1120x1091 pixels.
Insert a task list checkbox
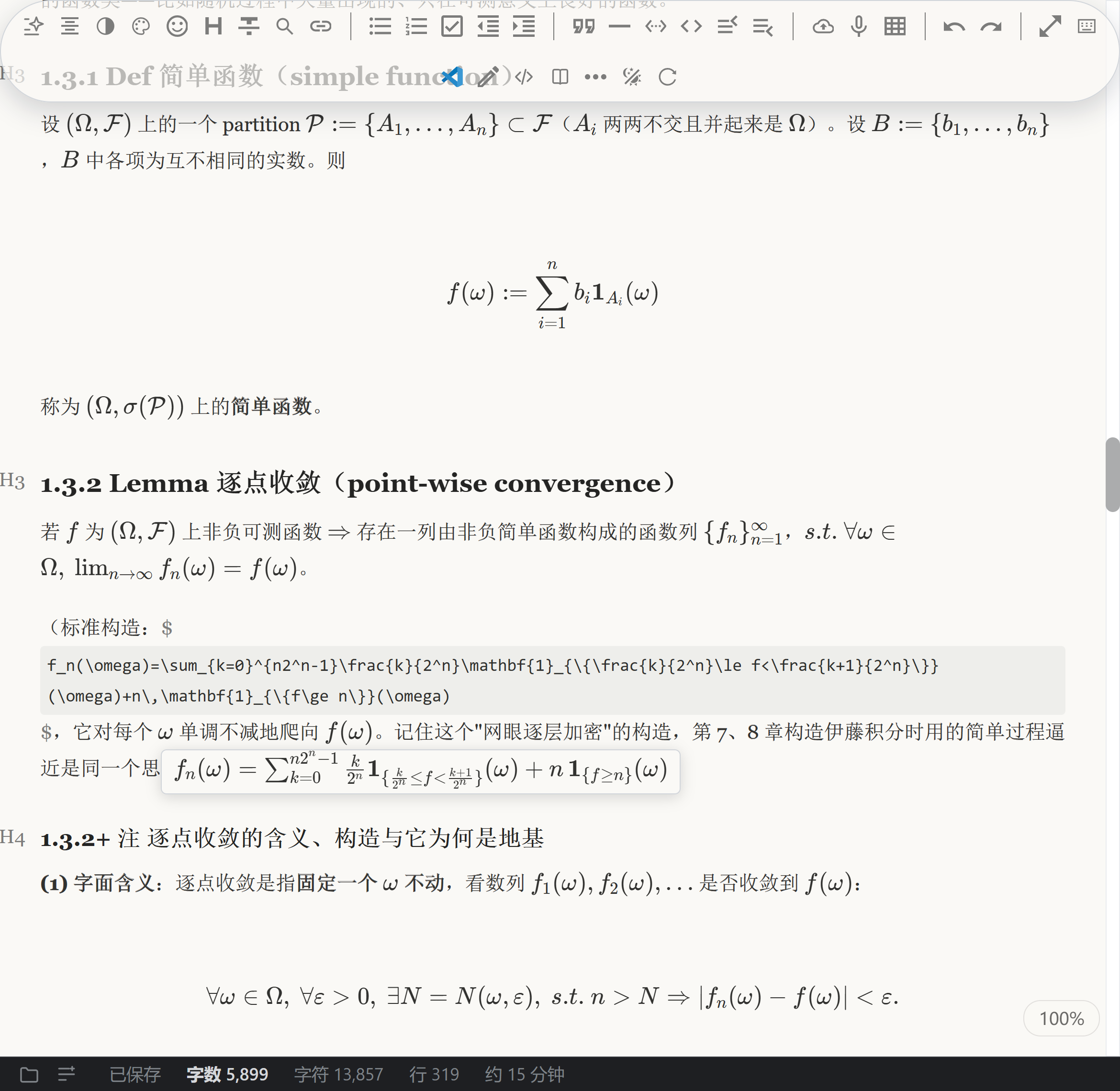click(452, 26)
